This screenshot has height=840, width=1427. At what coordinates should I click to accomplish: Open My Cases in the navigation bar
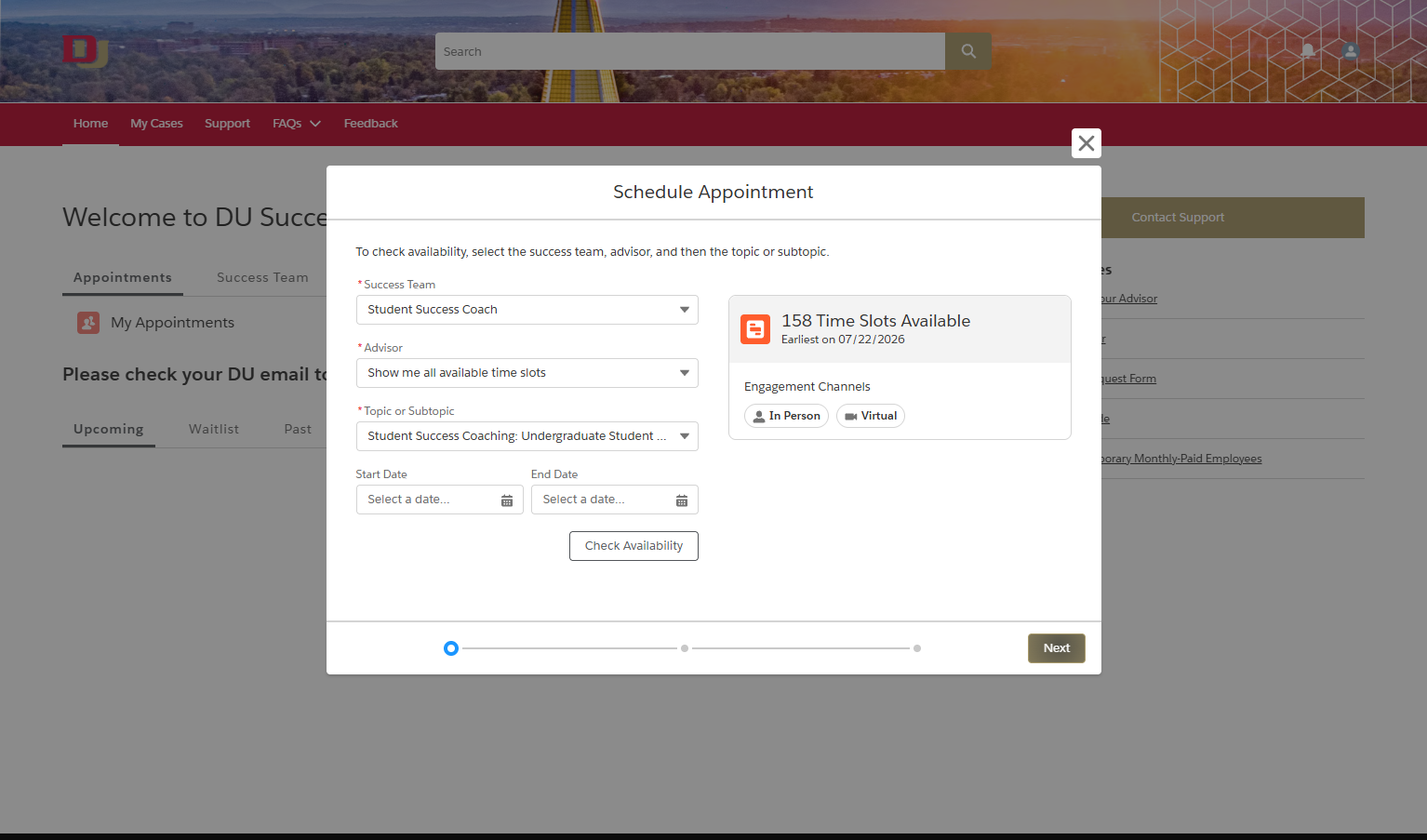[x=156, y=124]
